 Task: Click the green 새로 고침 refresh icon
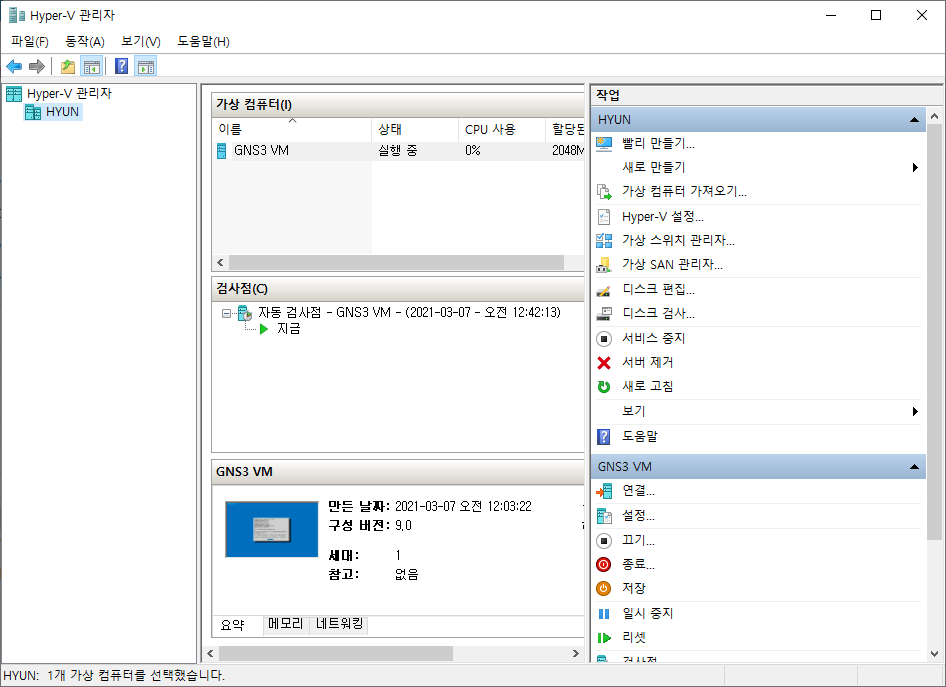tap(604, 387)
